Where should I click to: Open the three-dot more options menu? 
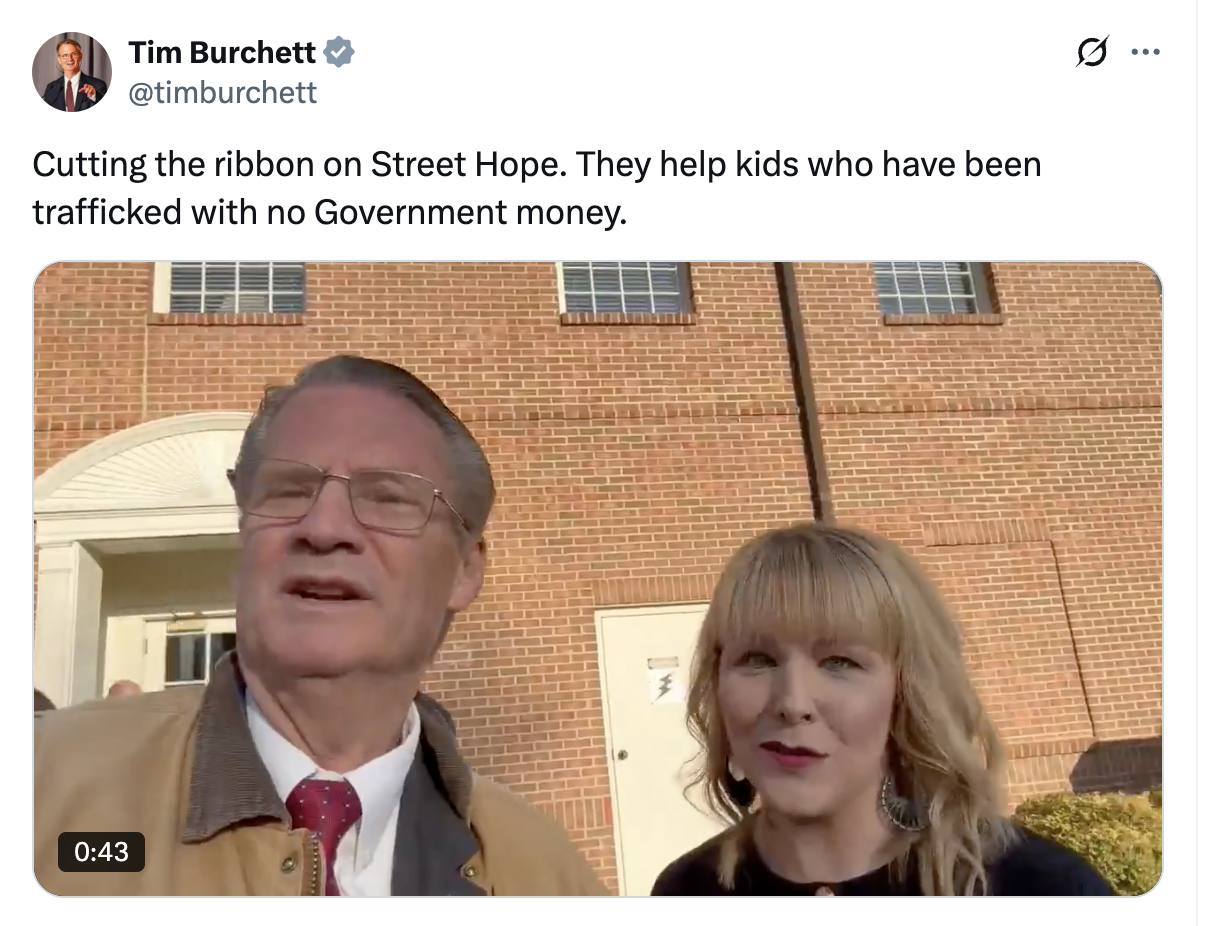(x=1145, y=51)
